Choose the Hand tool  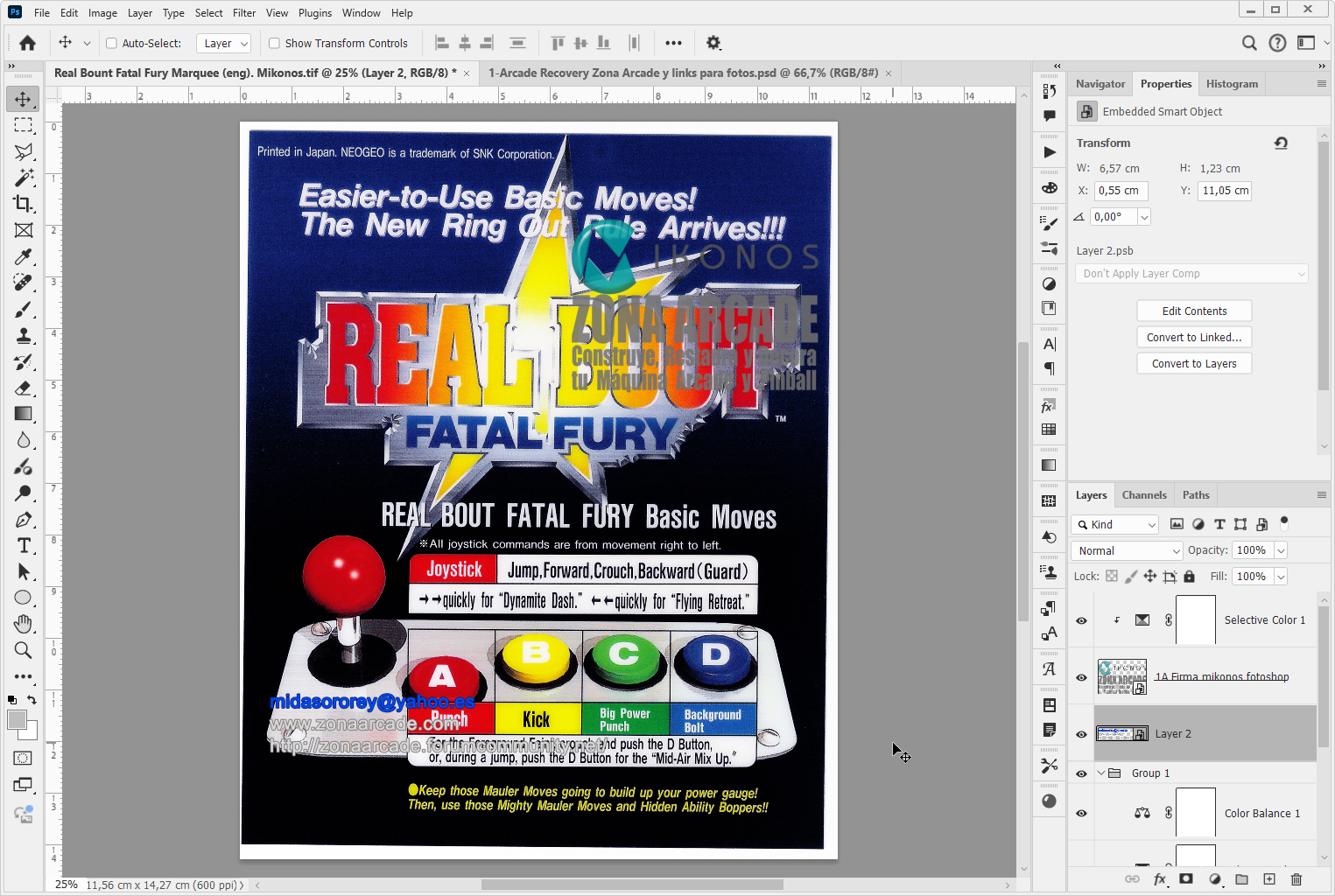coord(24,624)
